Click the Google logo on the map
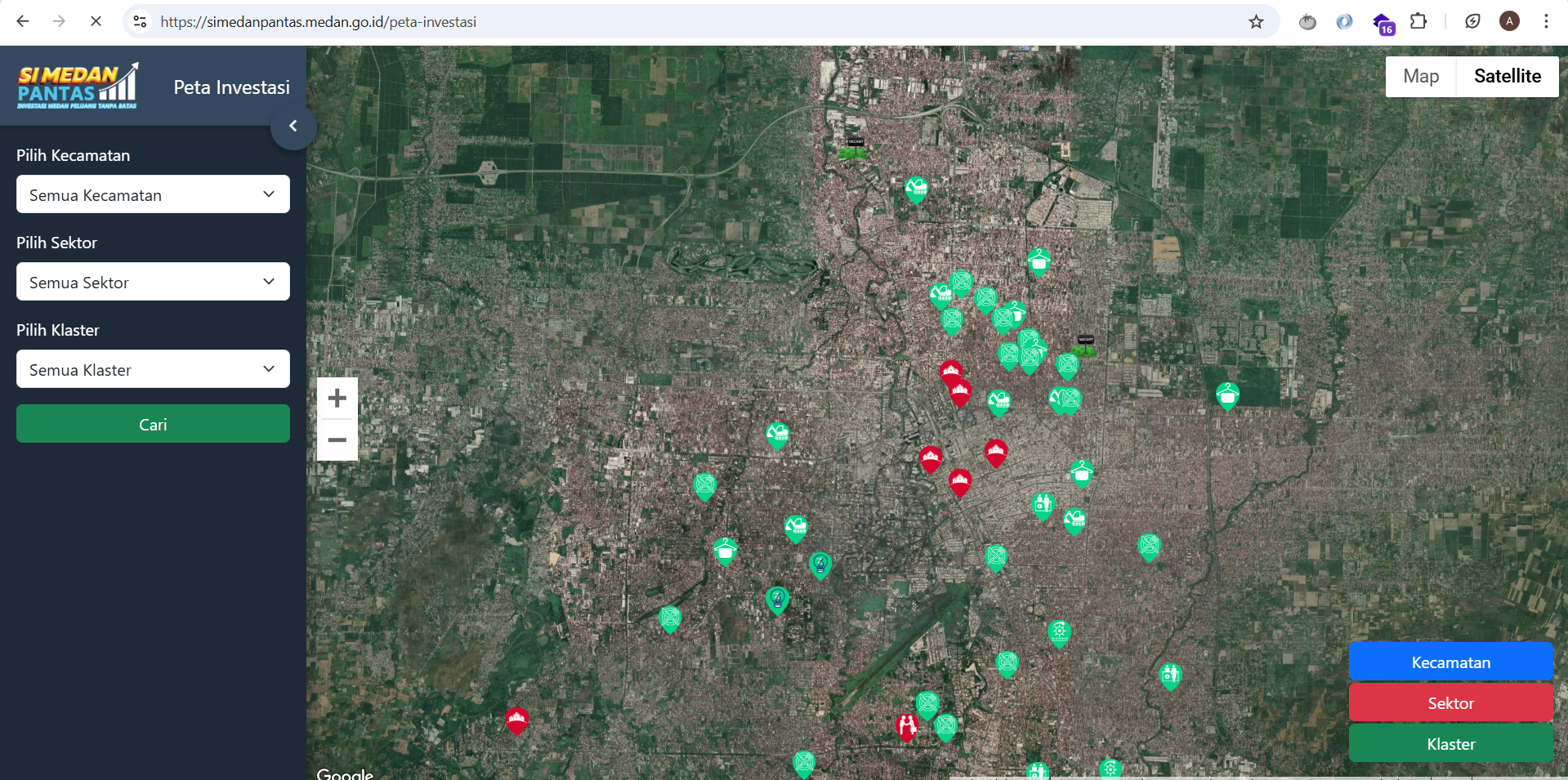 tap(345, 773)
